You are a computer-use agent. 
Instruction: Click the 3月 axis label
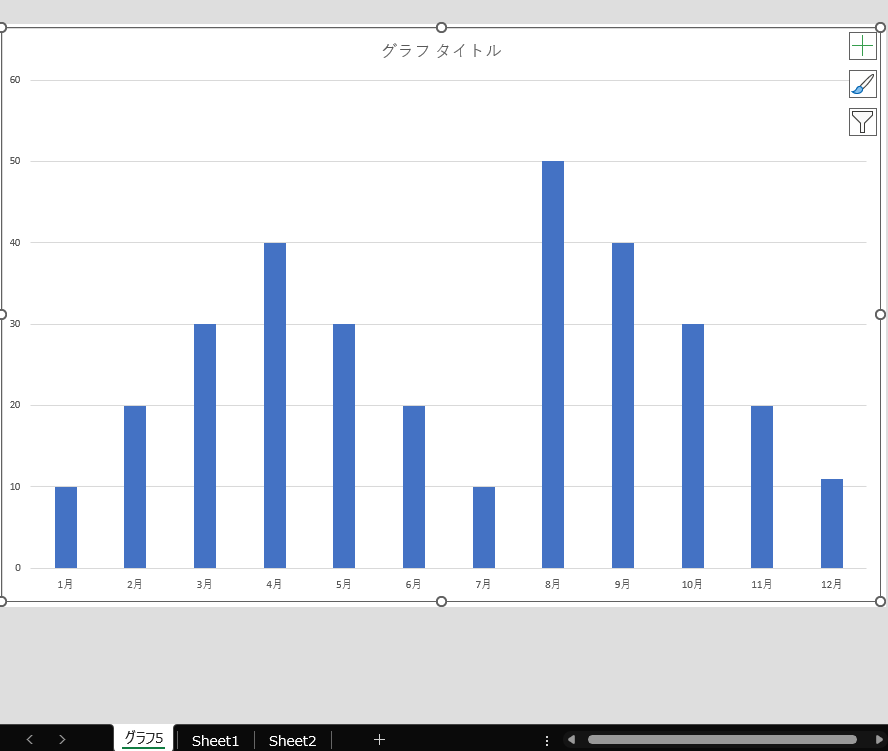(x=204, y=584)
